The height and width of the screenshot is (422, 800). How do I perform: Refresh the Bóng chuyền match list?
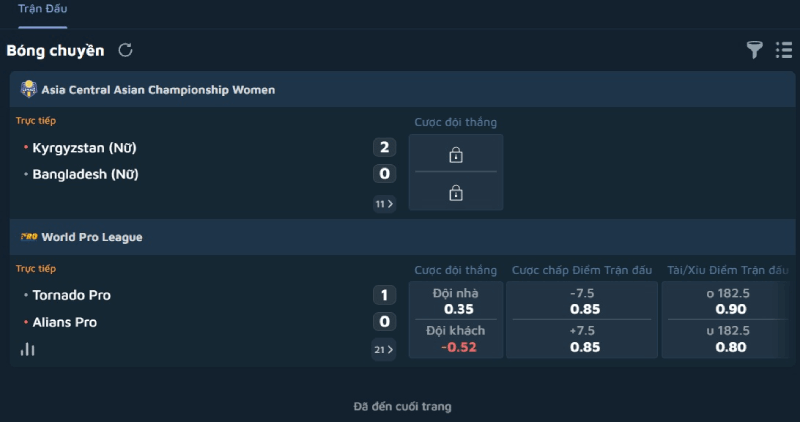coord(126,50)
